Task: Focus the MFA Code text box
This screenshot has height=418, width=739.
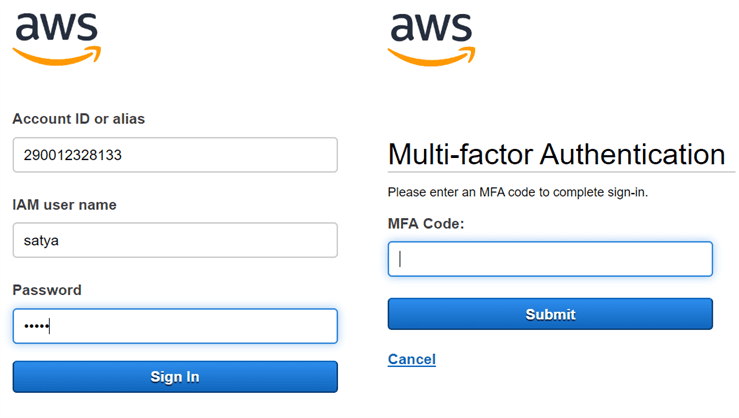Action: click(549, 259)
